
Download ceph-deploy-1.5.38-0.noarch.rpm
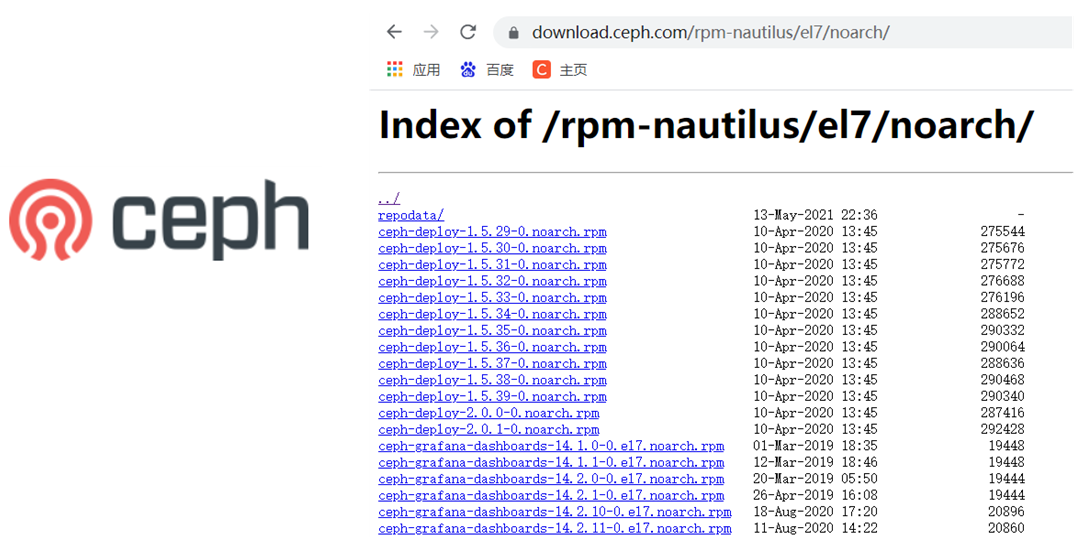point(492,380)
